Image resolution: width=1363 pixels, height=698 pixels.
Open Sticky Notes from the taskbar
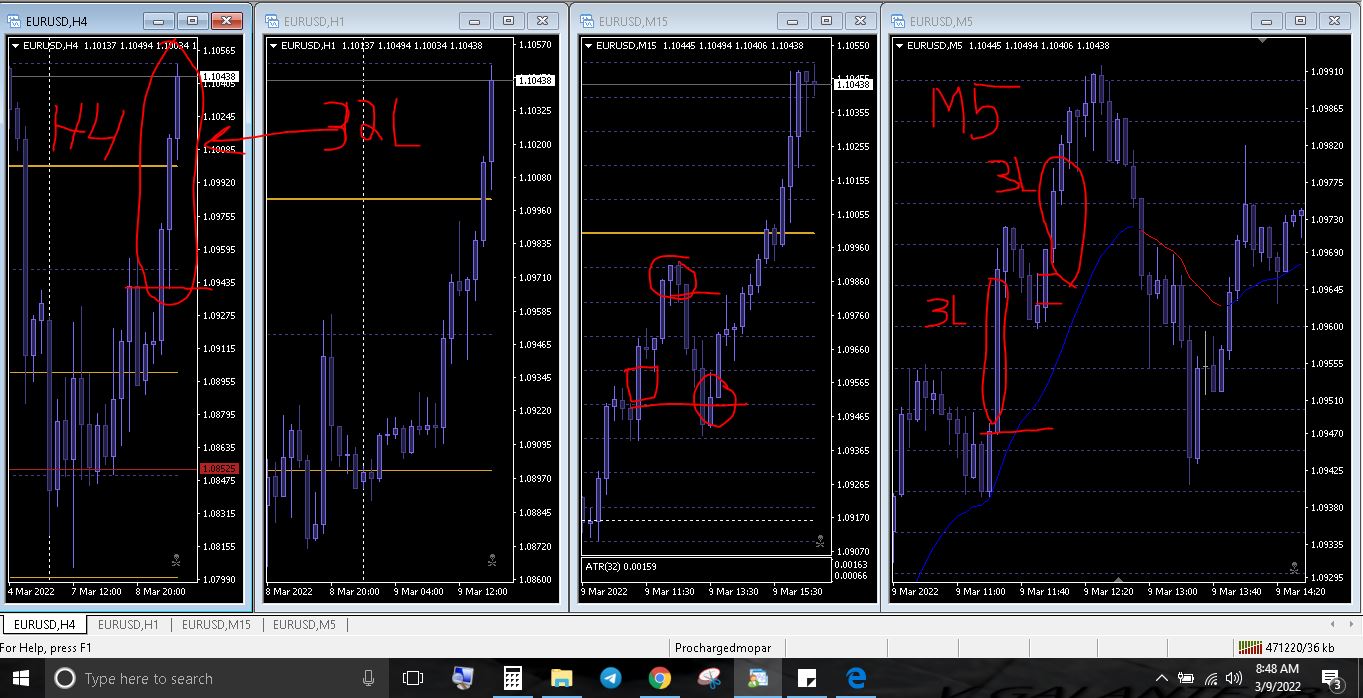click(x=807, y=678)
